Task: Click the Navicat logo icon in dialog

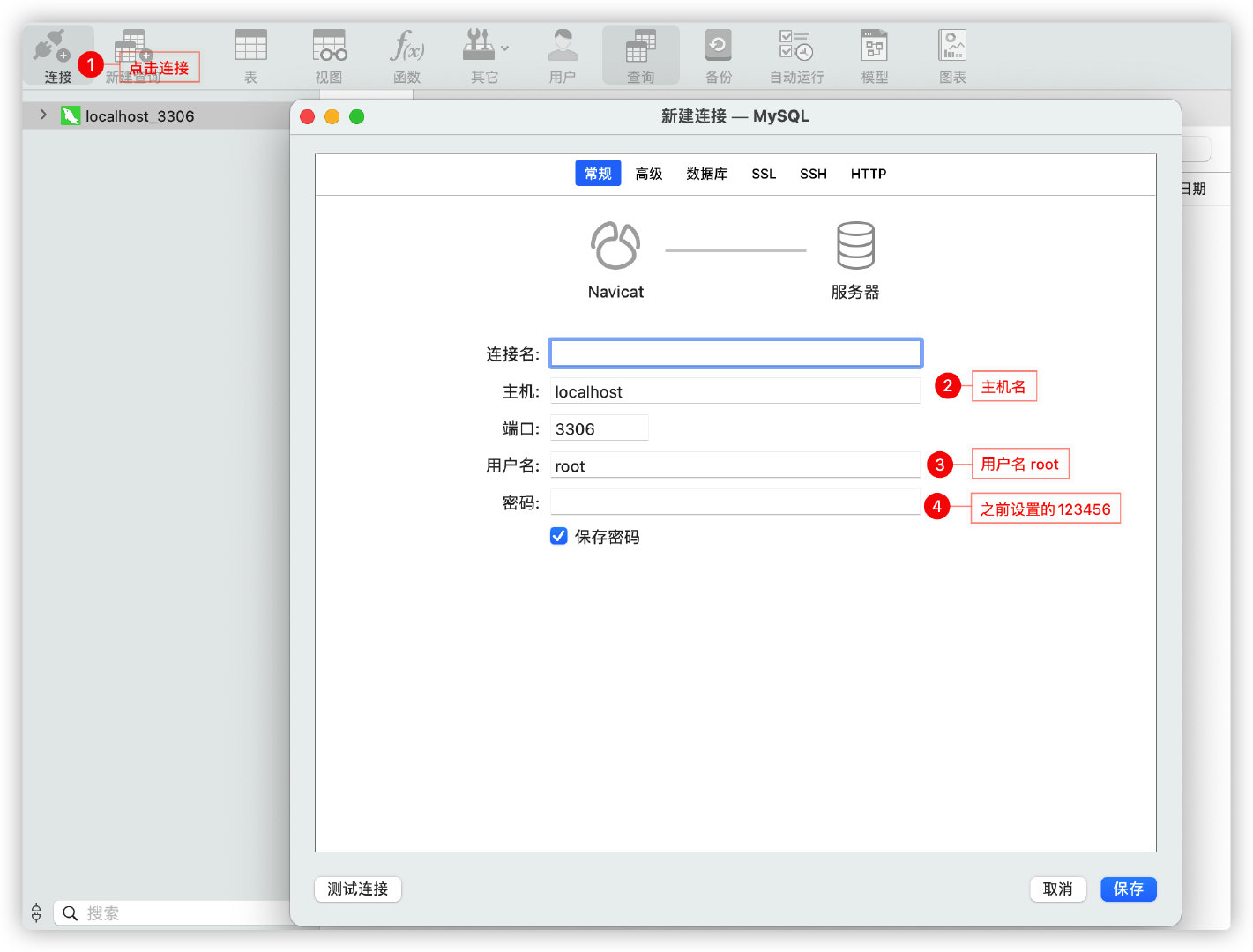Action: coord(615,245)
